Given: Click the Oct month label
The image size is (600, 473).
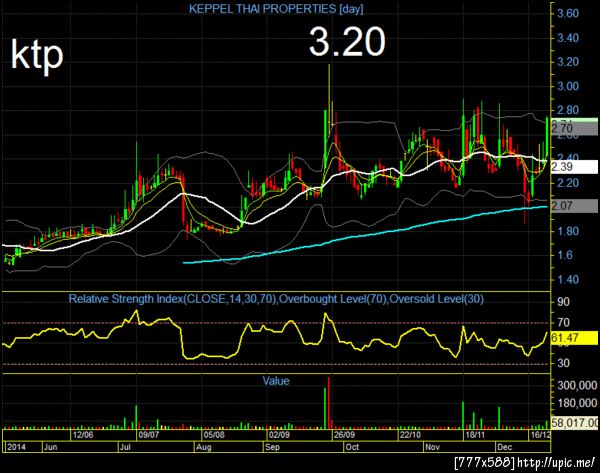Looking at the screenshot, I should tap(352, 447).
